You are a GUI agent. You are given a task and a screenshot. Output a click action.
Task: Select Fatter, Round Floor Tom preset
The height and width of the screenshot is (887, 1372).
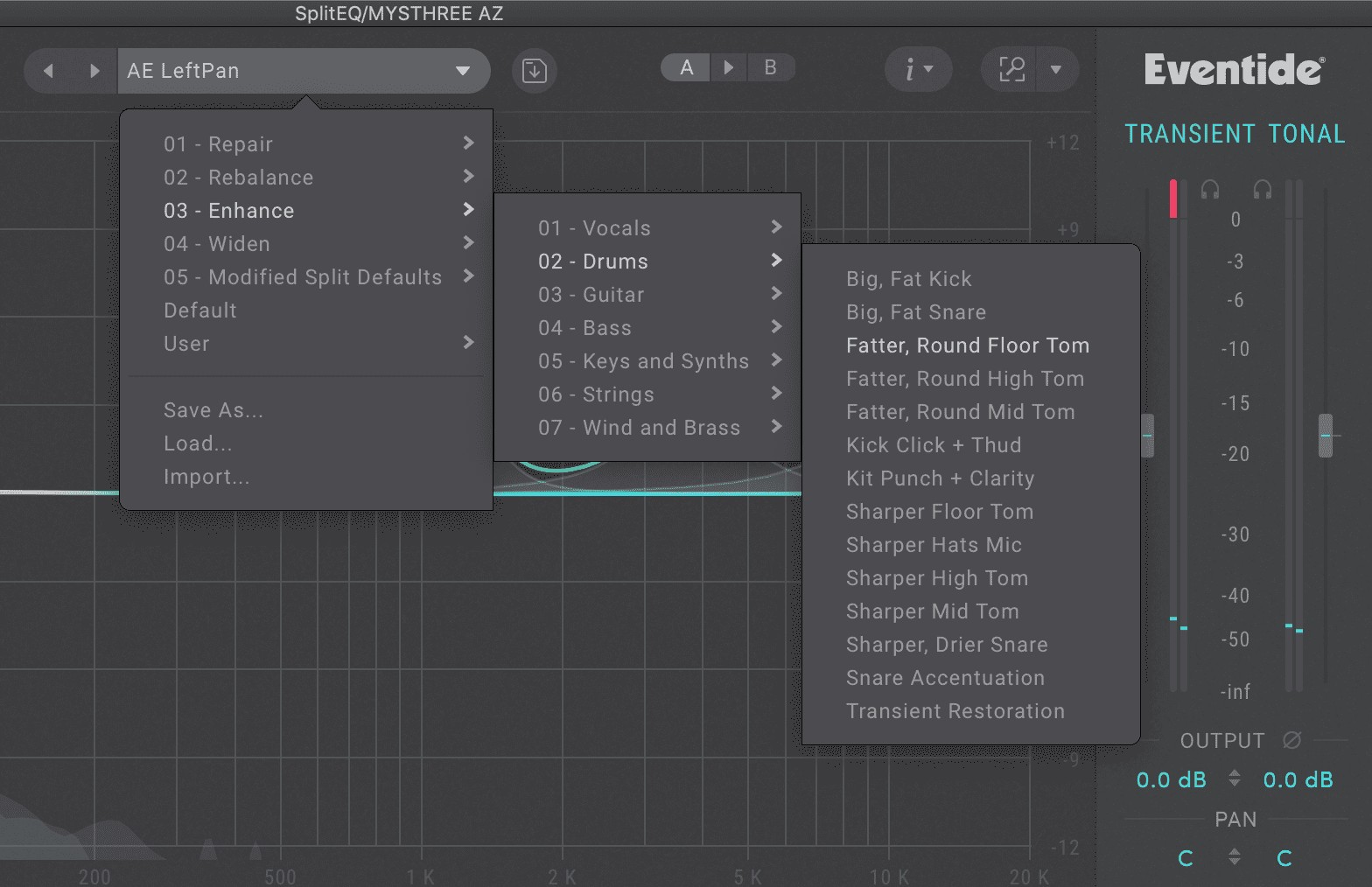tap(968, 346)
